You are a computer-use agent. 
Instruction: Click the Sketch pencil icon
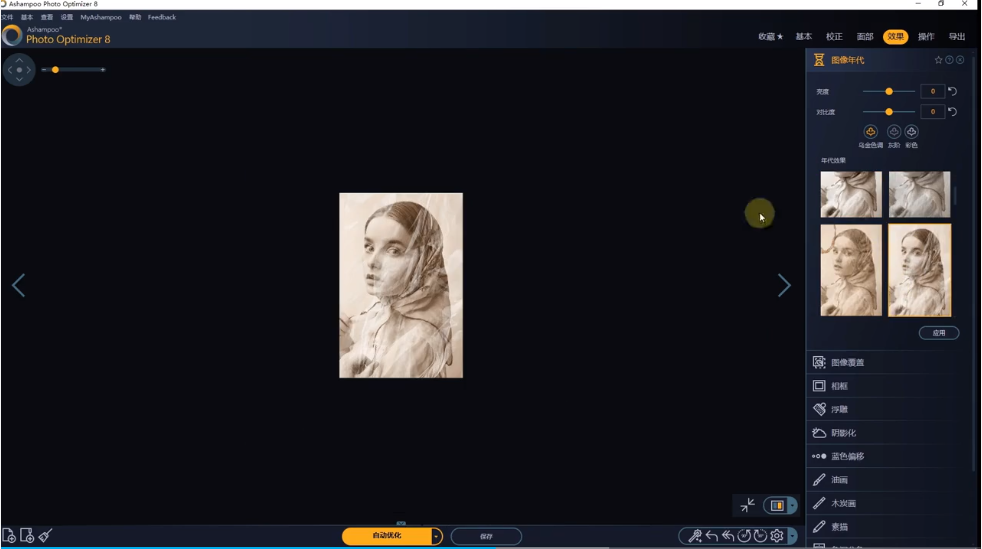coord(819,526)
